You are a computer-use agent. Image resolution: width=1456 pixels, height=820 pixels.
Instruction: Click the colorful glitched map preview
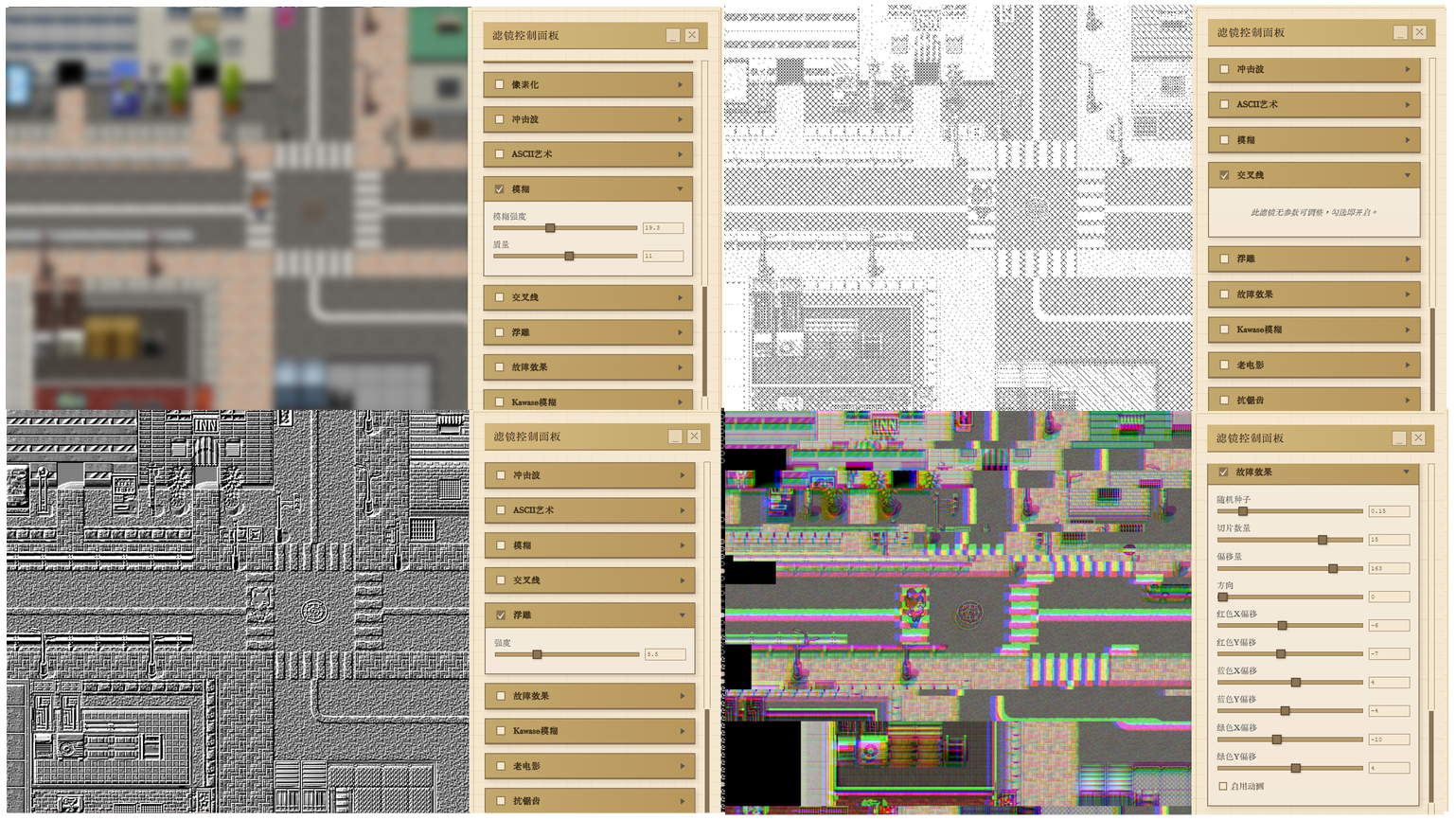pos(958,613)
